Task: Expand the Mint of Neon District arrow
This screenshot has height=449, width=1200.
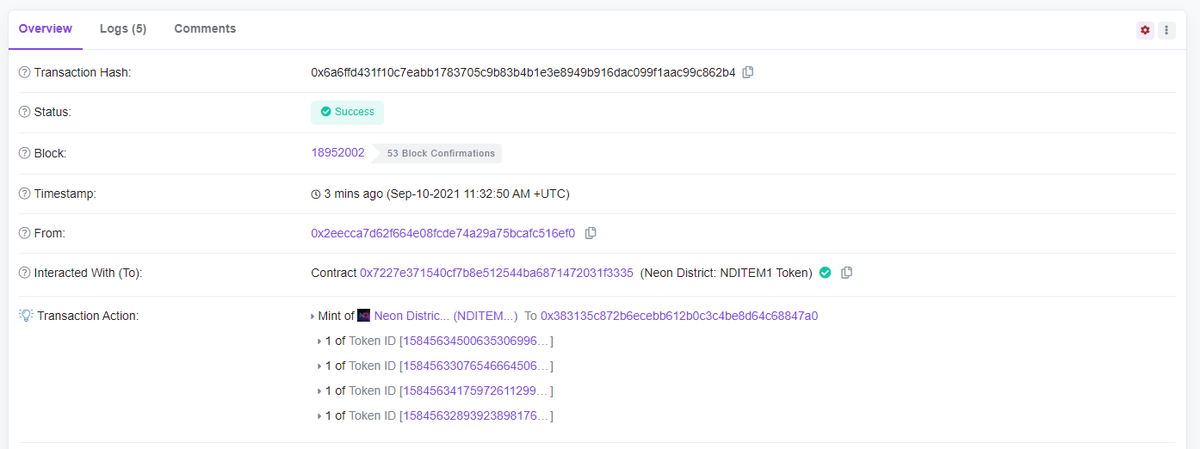Action: pos(313,316)
